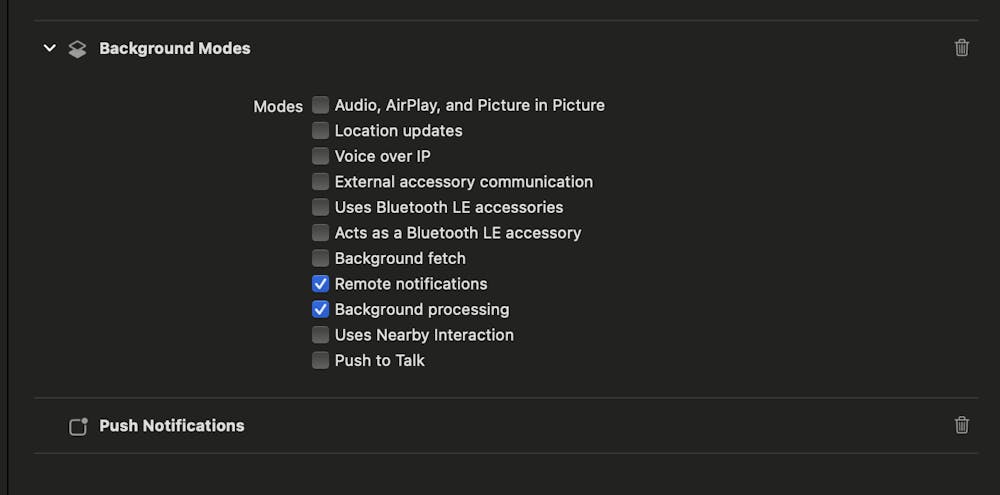Image resolution: width=1000 pixels, height=495 pixels.
Task: Select the Background Modes section title
Action: 175,48
